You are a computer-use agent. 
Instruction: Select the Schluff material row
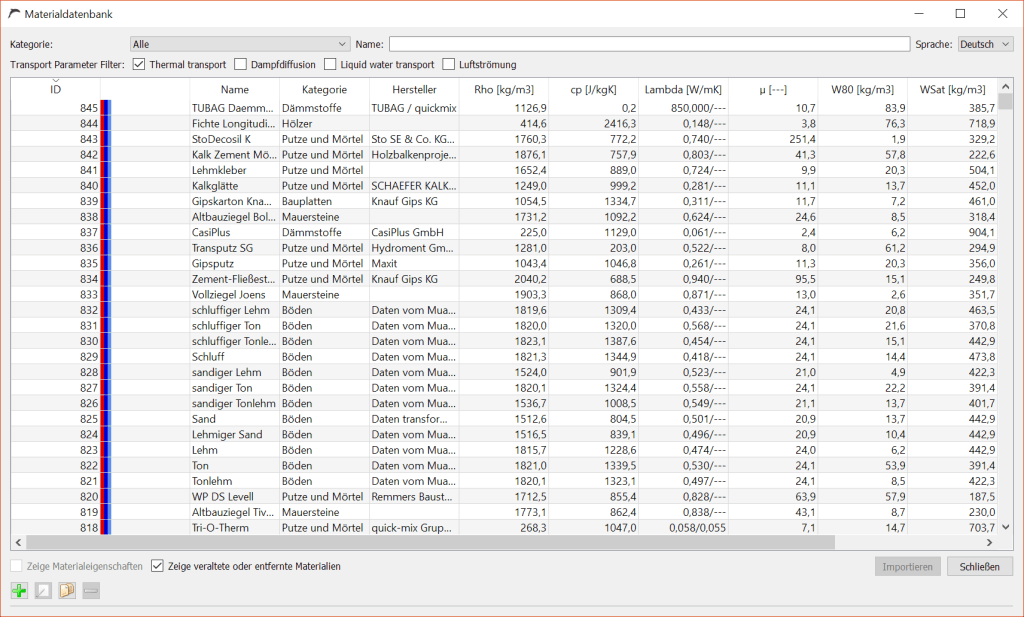(x=504, y=356)
